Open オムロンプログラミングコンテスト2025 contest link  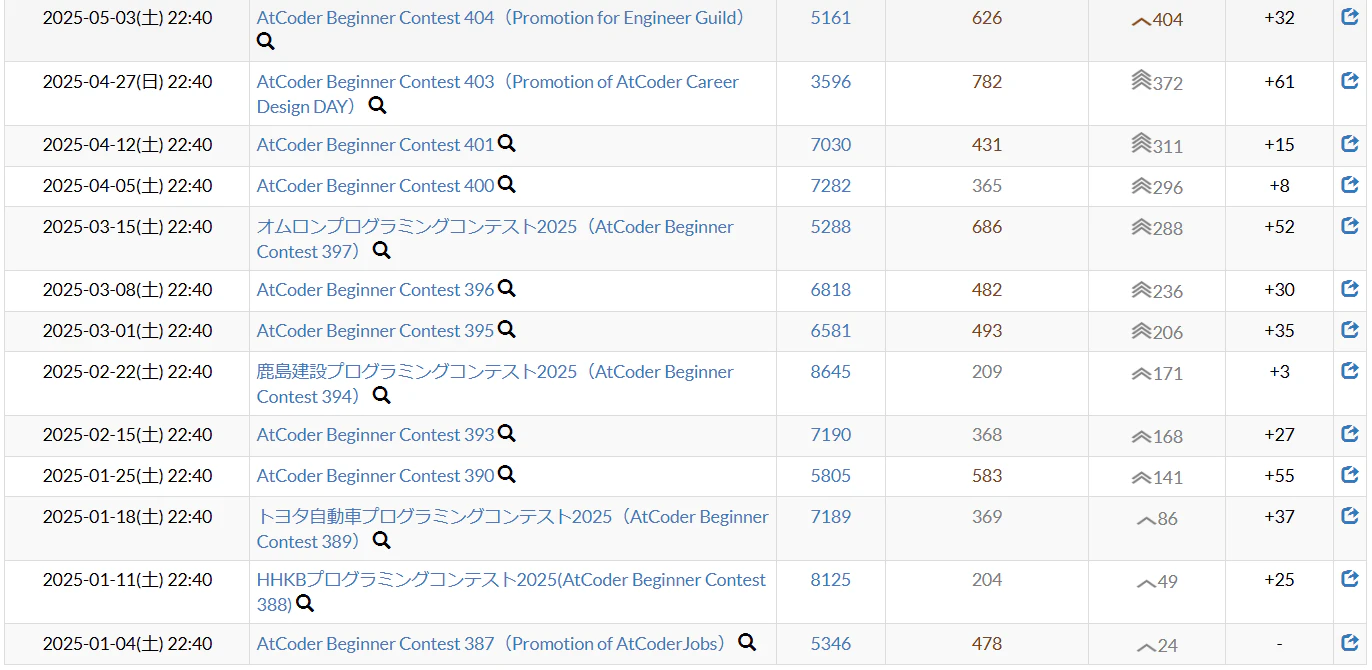(x=495, y=239)
